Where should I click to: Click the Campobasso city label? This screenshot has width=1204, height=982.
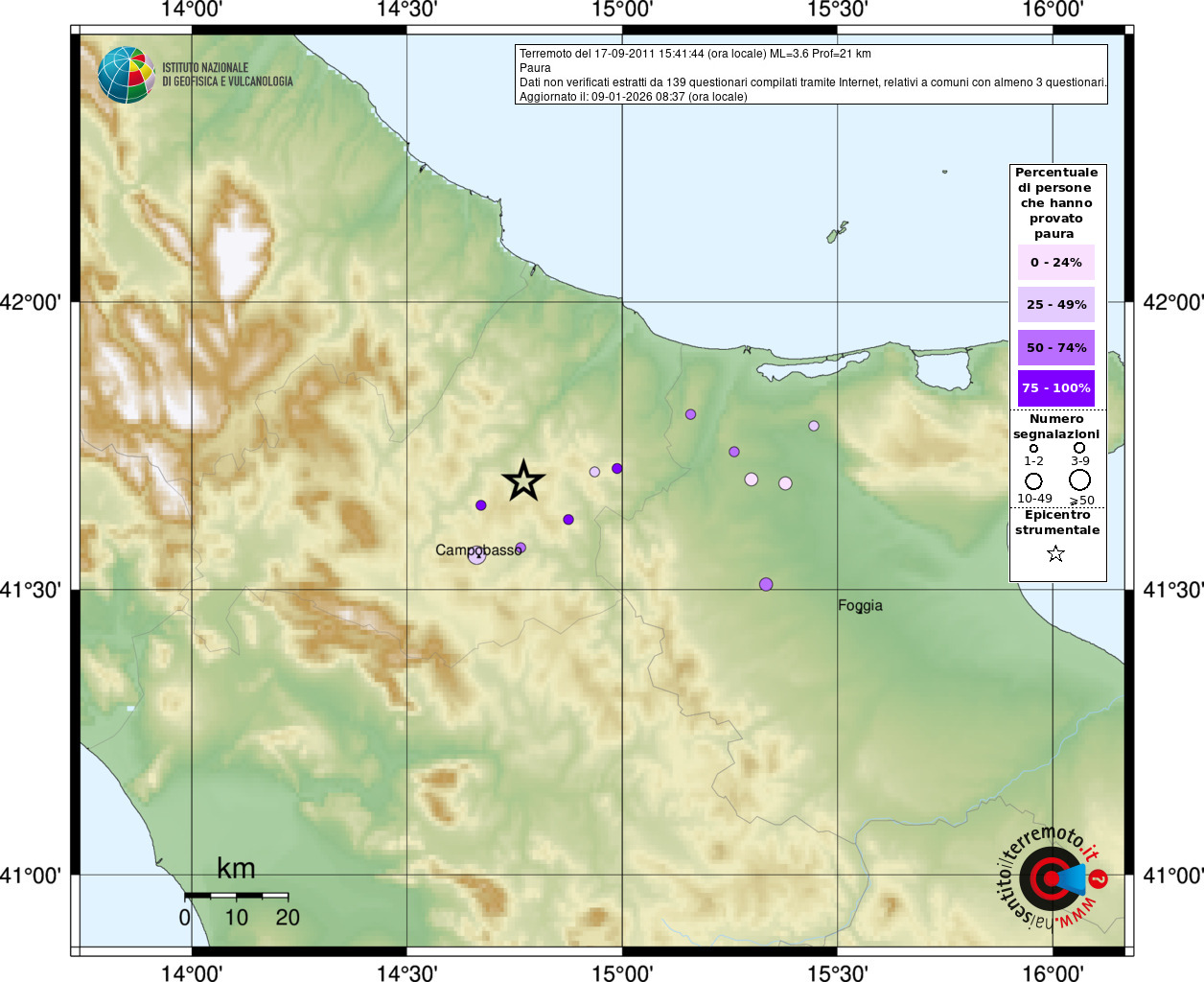pos(477,550)
